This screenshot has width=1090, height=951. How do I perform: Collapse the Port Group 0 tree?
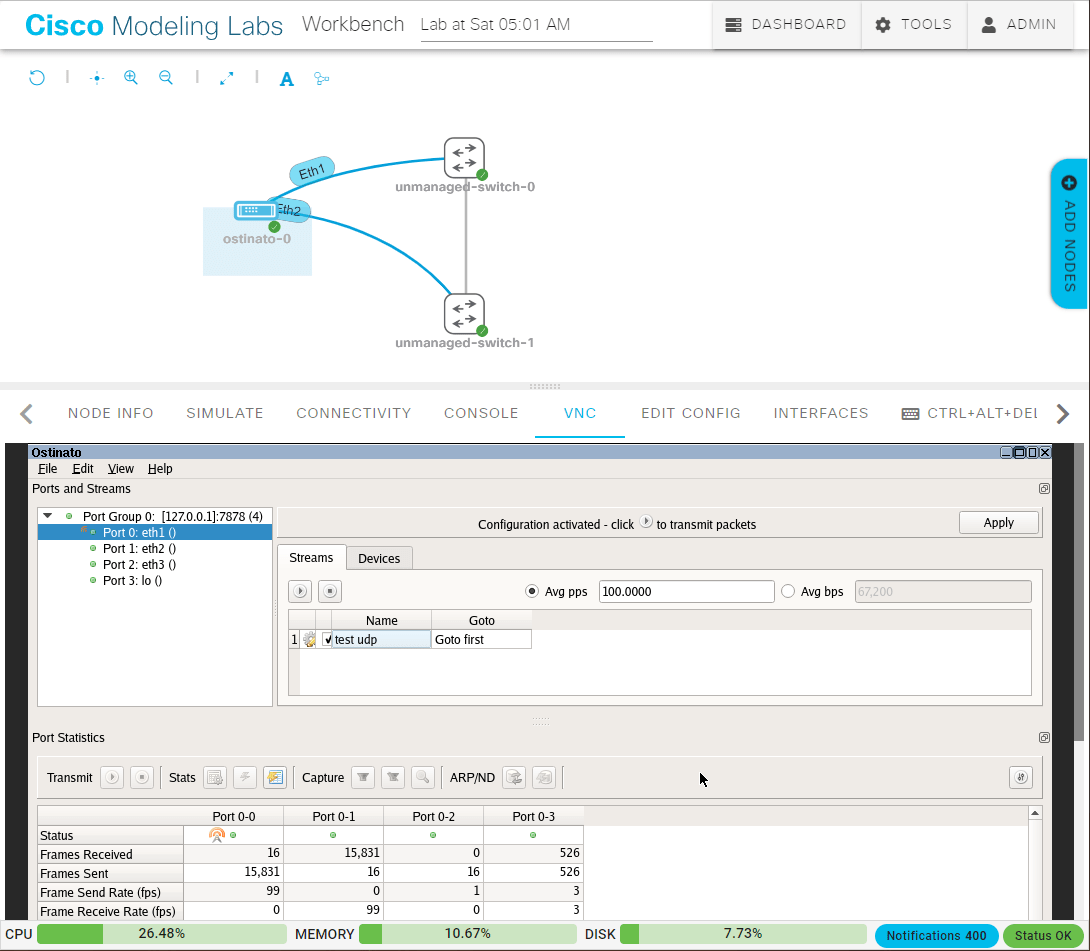pos(47,516)
